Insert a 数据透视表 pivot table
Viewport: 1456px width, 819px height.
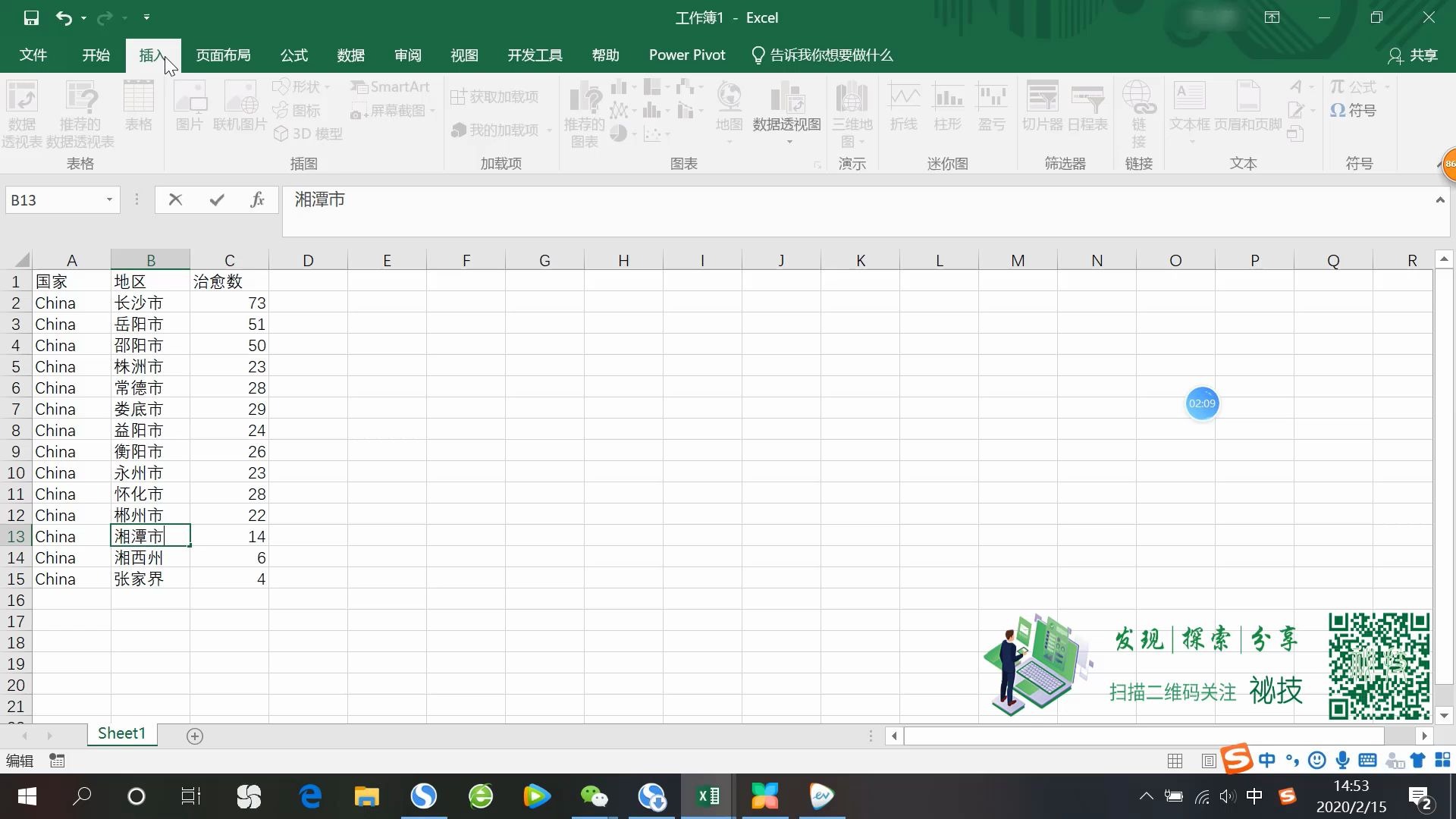tap(22, 114)
